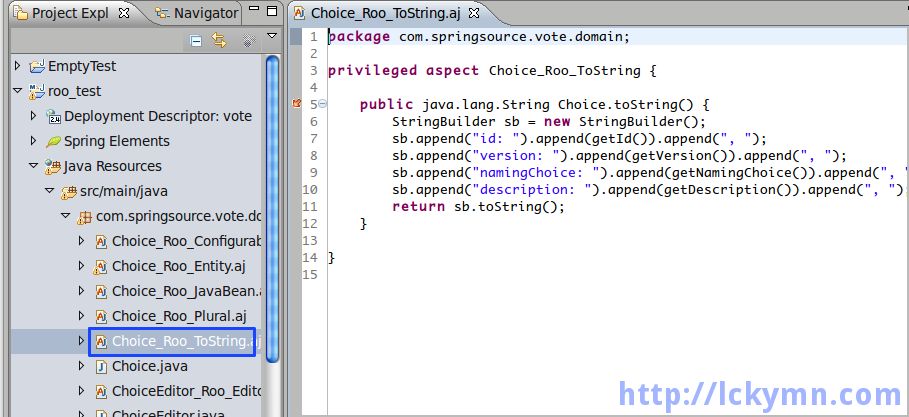
Task: Collapse the src/main/java folder
Action: 49,191
